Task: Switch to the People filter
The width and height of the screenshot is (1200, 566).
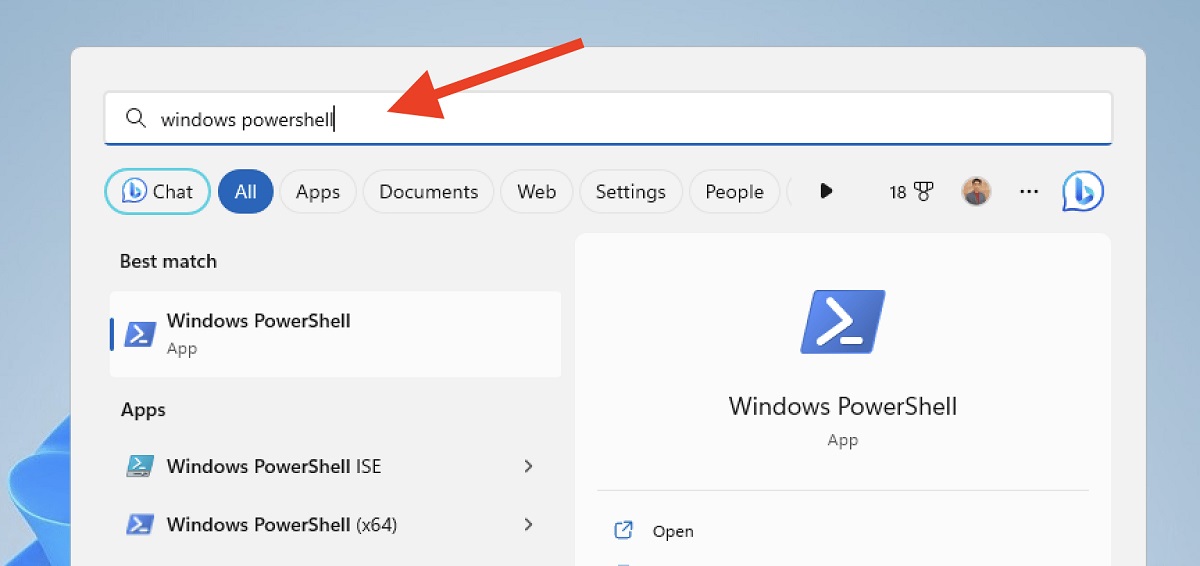Action: click(734, 192)
